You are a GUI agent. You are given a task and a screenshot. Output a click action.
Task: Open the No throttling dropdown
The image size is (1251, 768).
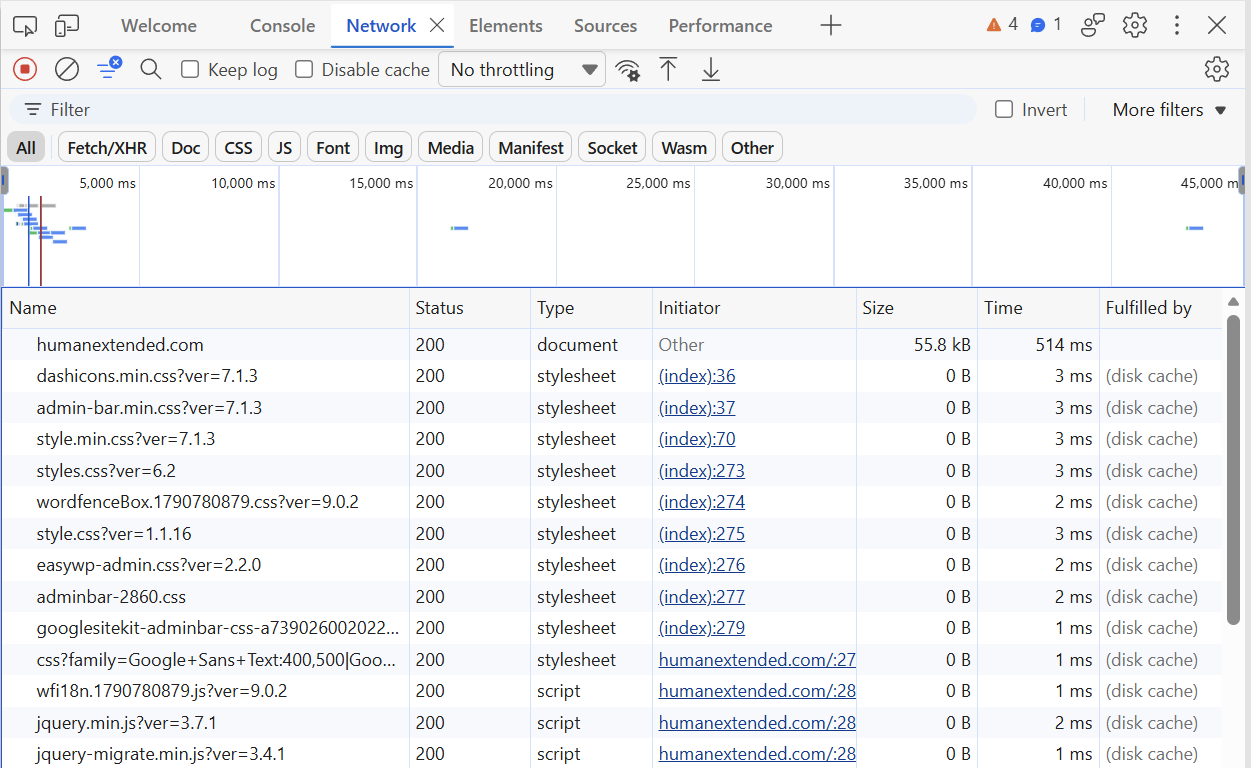click(522, 70)
